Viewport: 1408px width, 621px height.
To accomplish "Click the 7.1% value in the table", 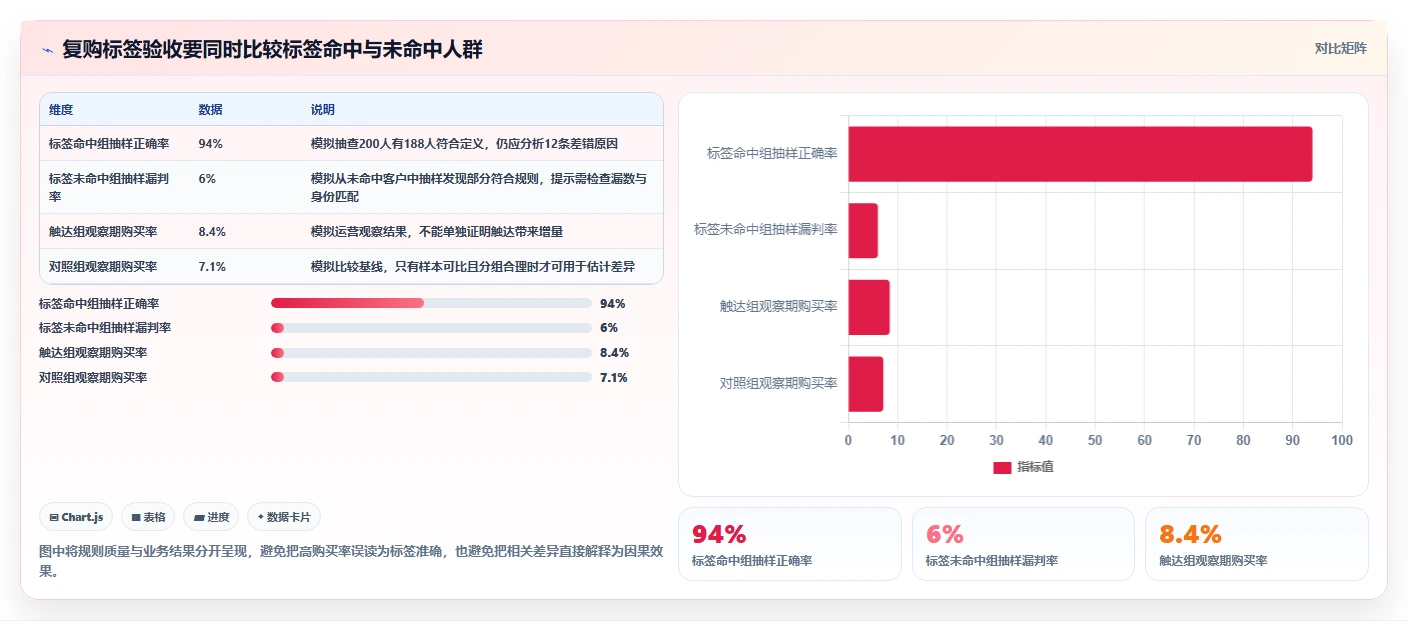I will point(213,266).
